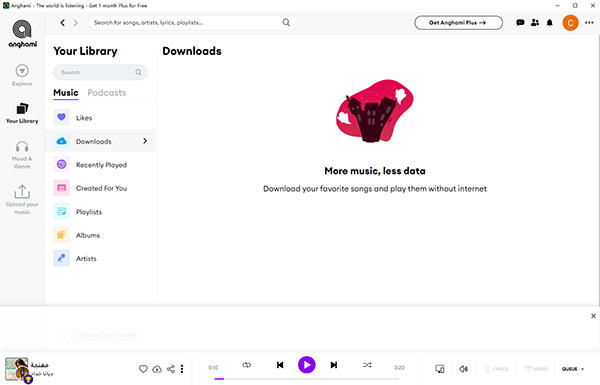Go back with the left arrow
Image resolution: width=600 pixels, height=385 pixels.
click(x=63, y=23)
